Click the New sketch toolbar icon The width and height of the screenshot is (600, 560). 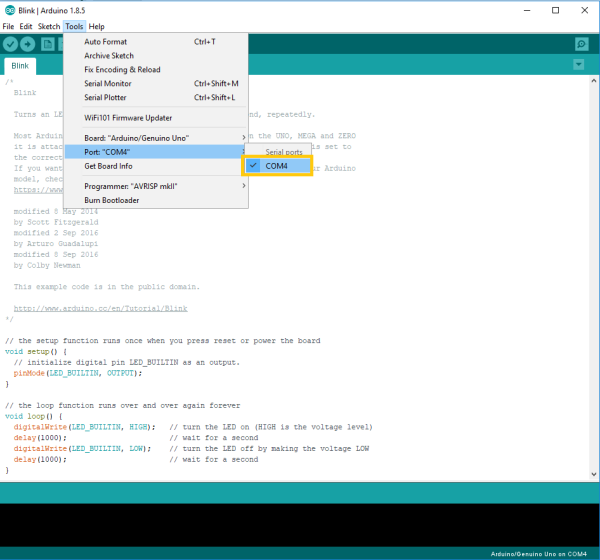[47, 44]
